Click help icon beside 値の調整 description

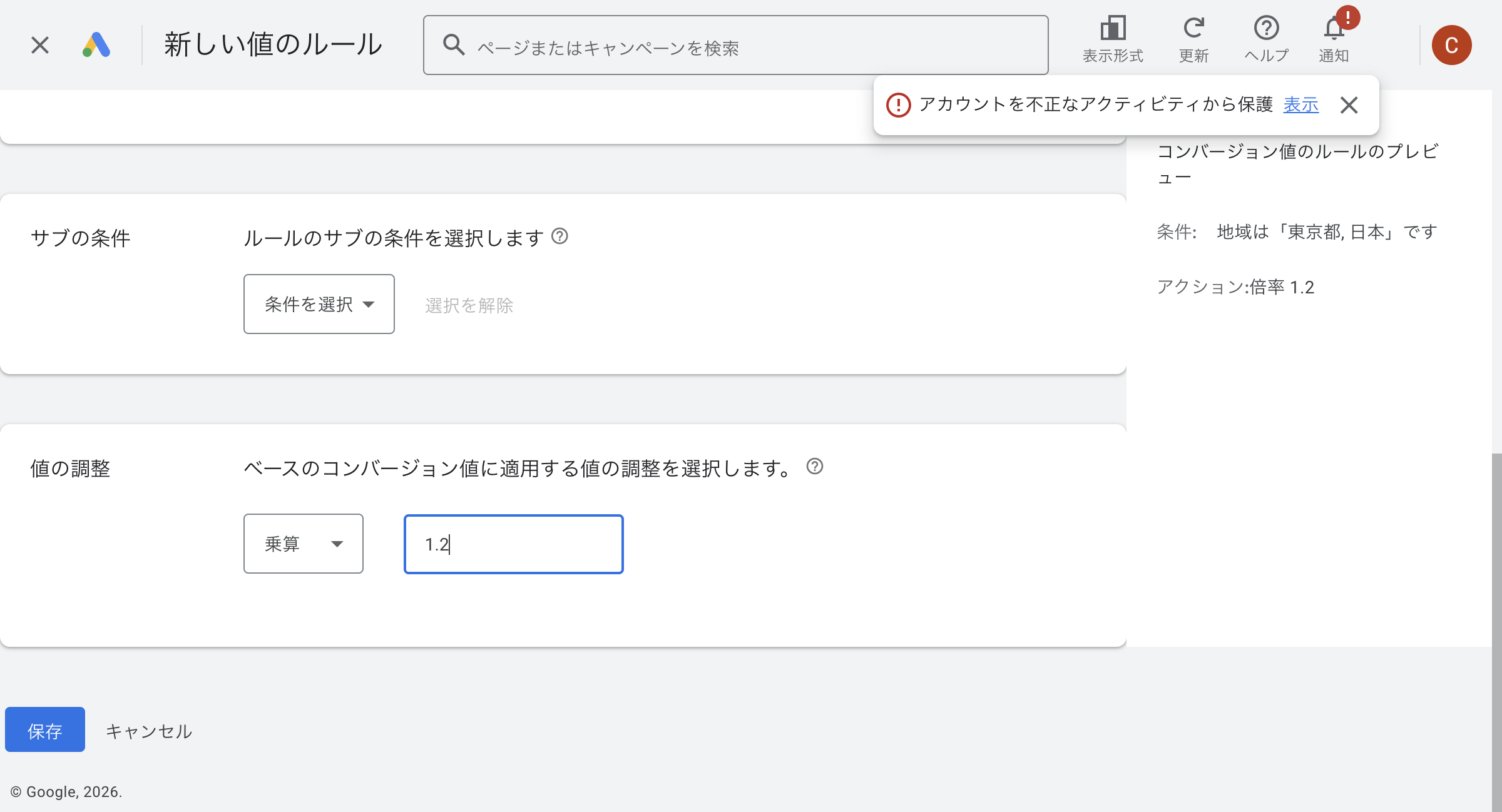(x=815, y=467)
